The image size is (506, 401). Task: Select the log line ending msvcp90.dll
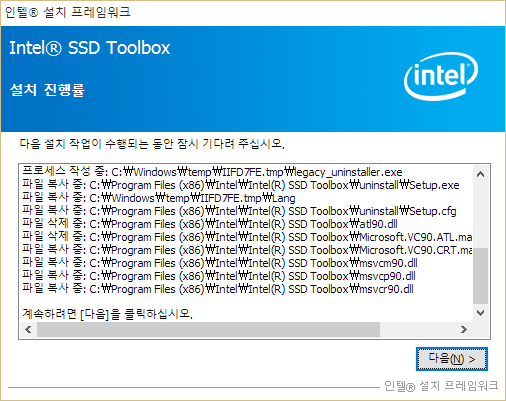click(219, 276)
